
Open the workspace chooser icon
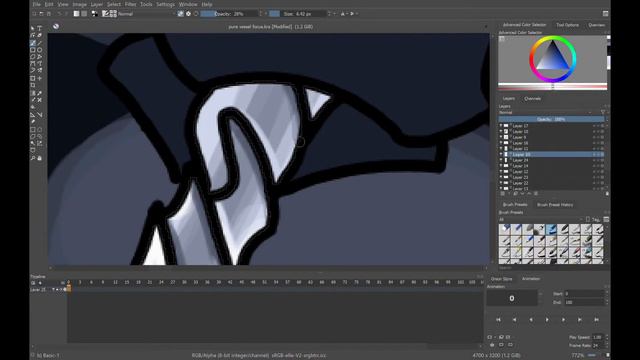605,14
